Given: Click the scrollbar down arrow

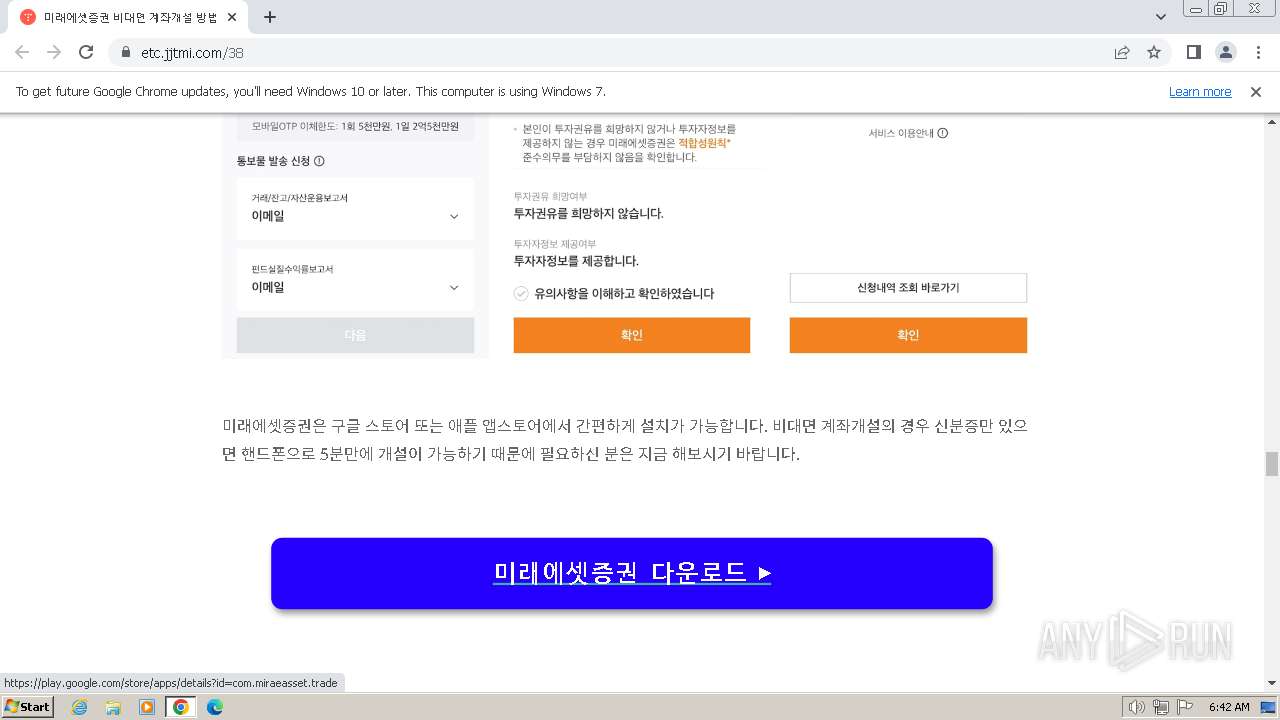Looking at the screenshot, I should click(1272, 683).
